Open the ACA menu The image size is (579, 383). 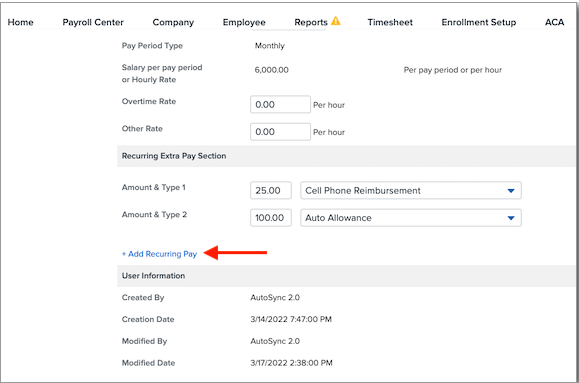(554, 22)
